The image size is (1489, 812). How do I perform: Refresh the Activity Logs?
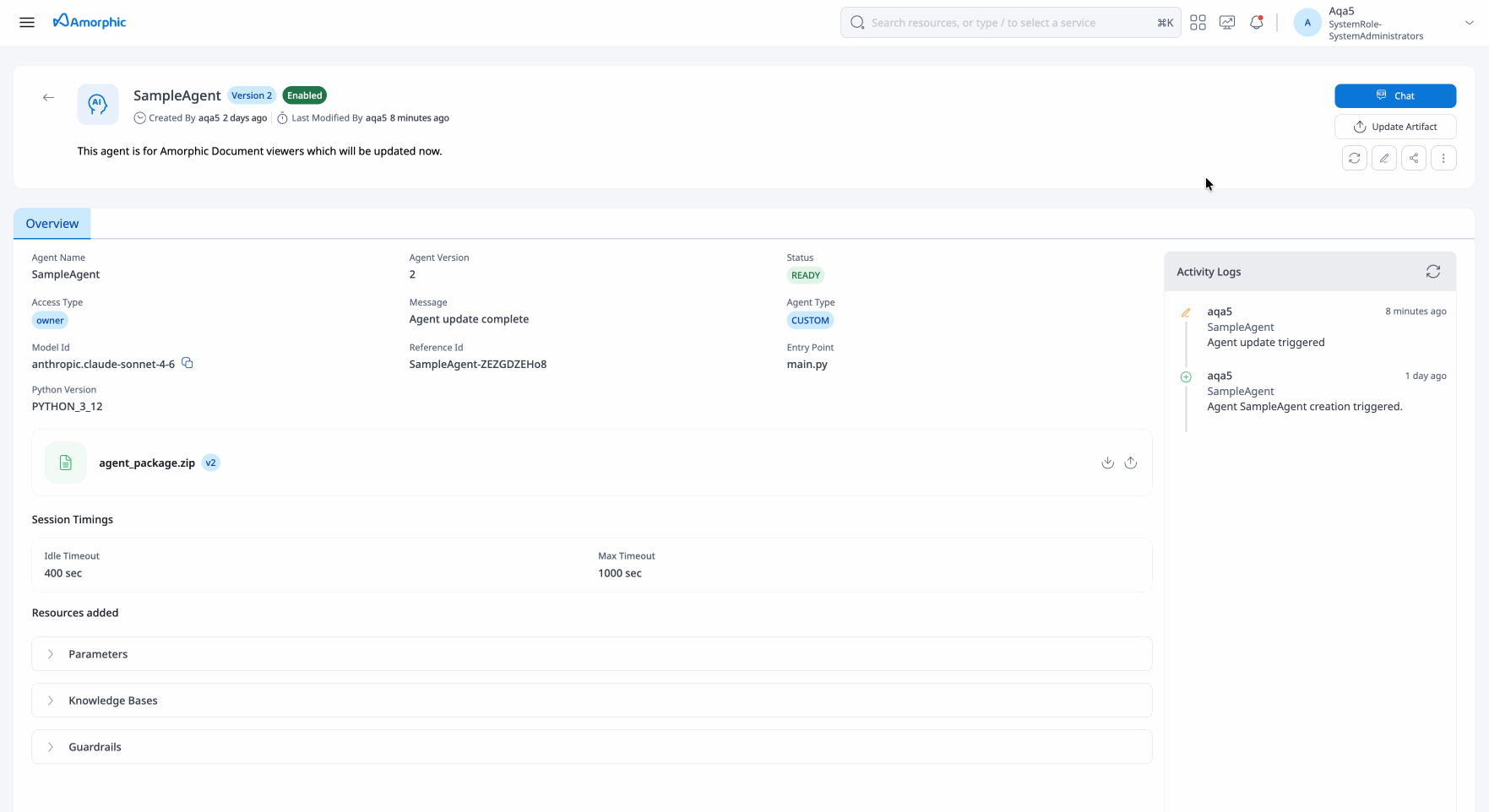pos(1433,272)
